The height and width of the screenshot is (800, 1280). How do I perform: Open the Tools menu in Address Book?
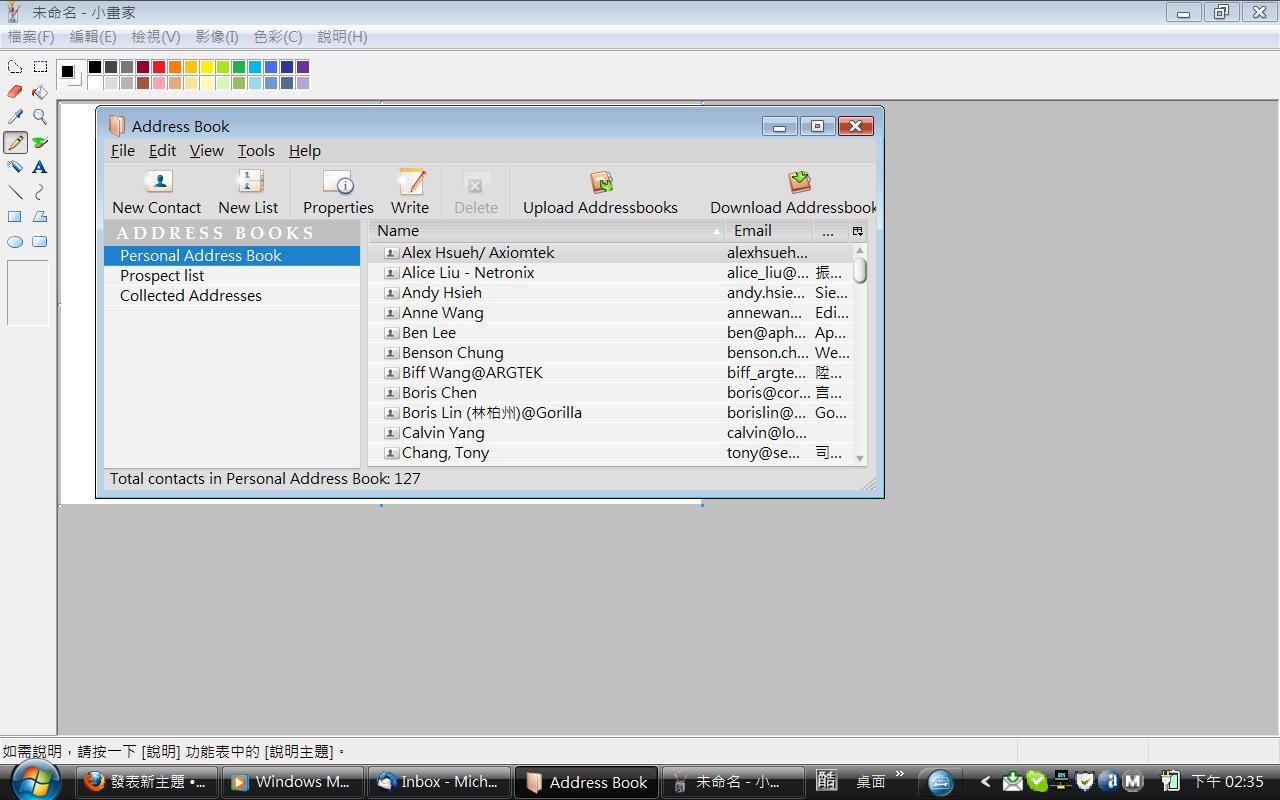[x=256, y=150]
